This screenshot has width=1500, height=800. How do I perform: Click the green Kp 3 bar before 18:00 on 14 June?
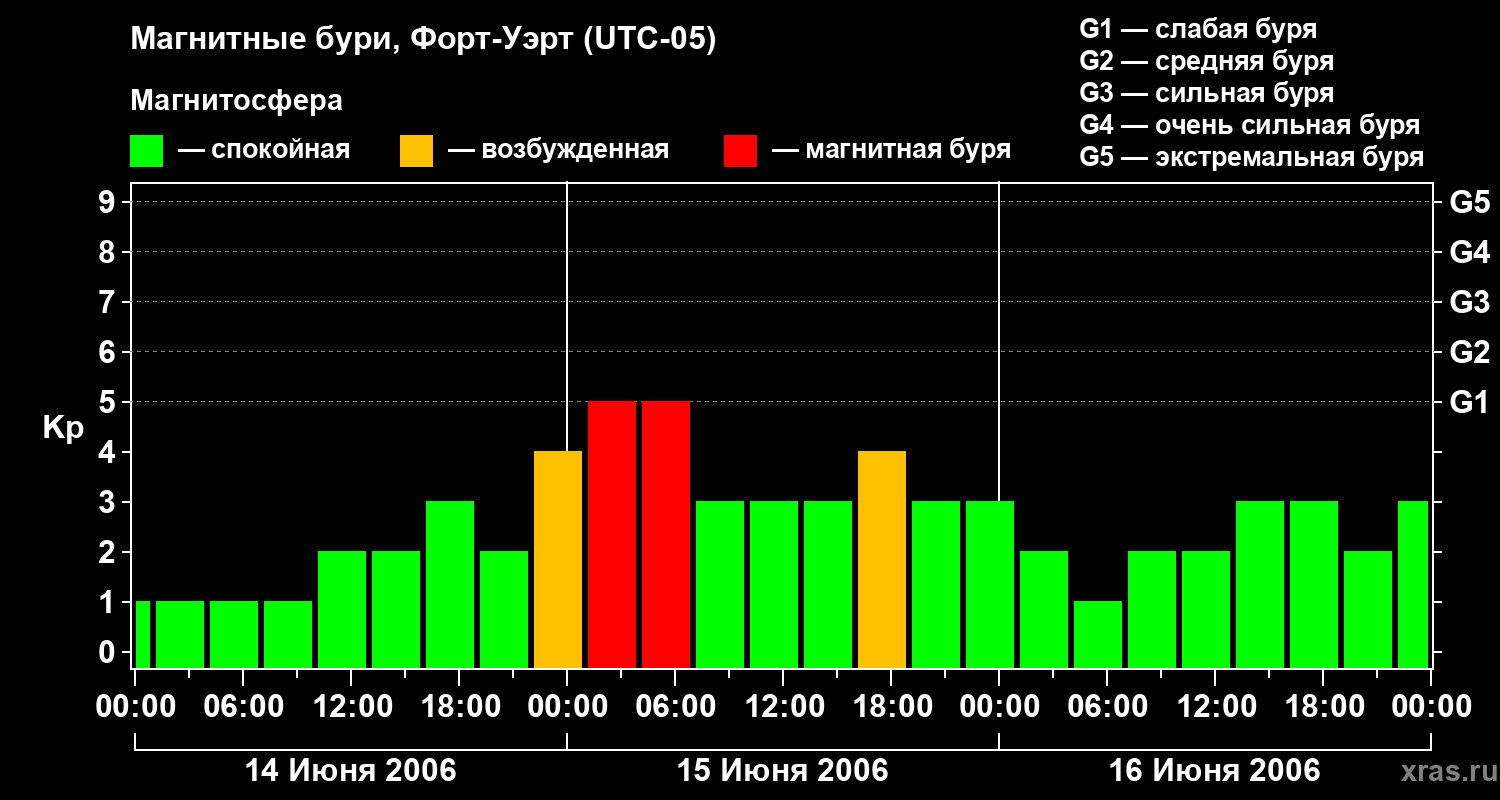click(450, 585)
